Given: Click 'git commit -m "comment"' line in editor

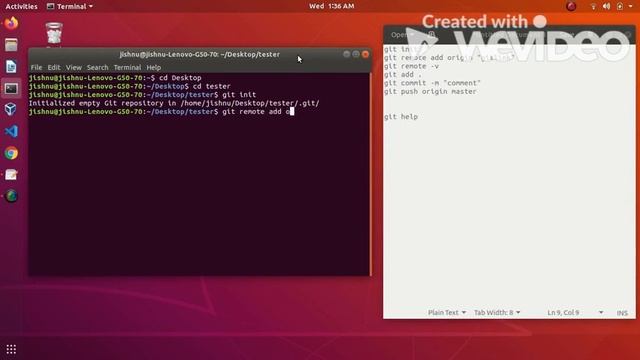Looking at the screenshot, I should [x=432, y=83].
